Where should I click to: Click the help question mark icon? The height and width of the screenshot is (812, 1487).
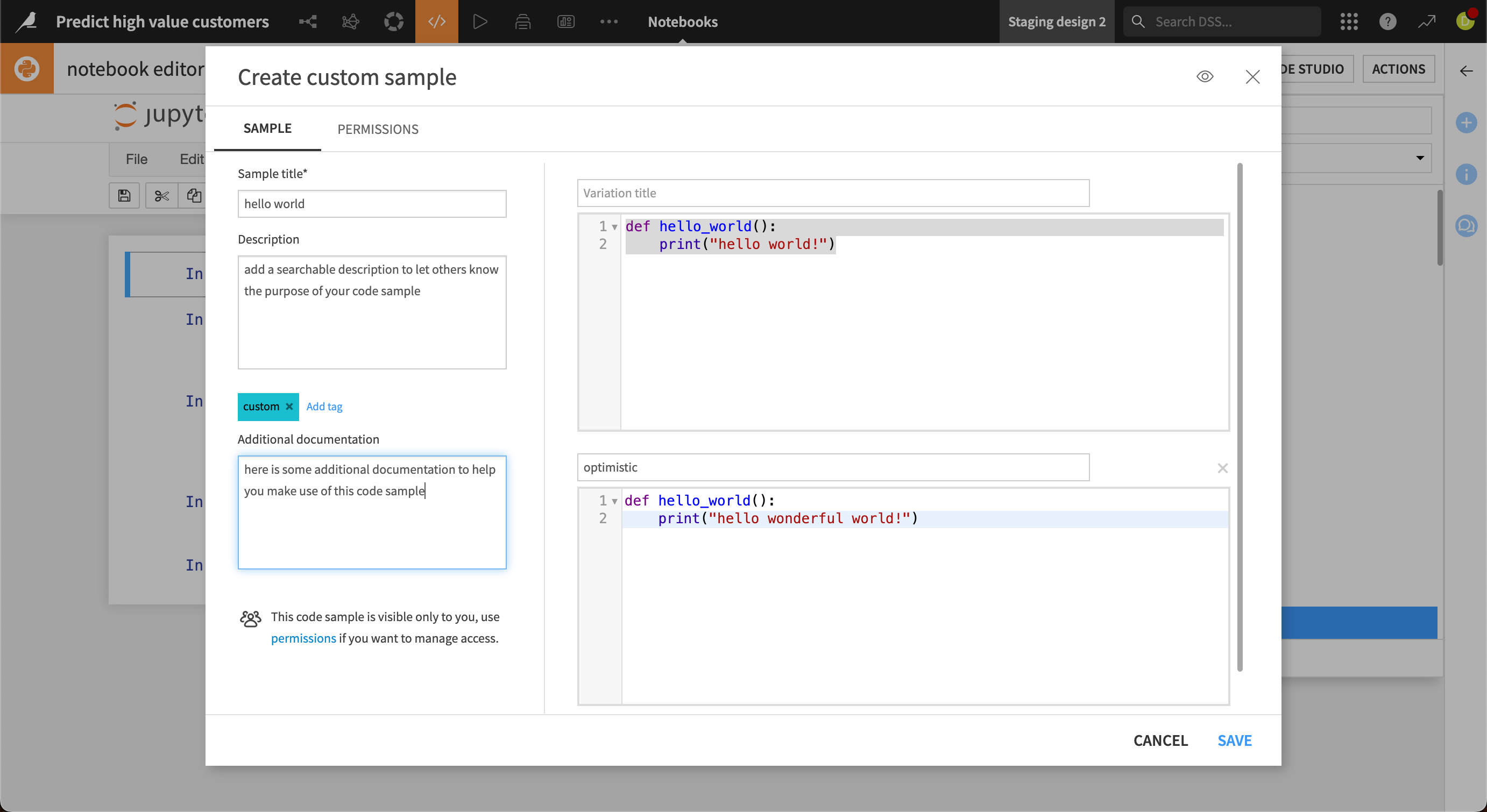1387,22
